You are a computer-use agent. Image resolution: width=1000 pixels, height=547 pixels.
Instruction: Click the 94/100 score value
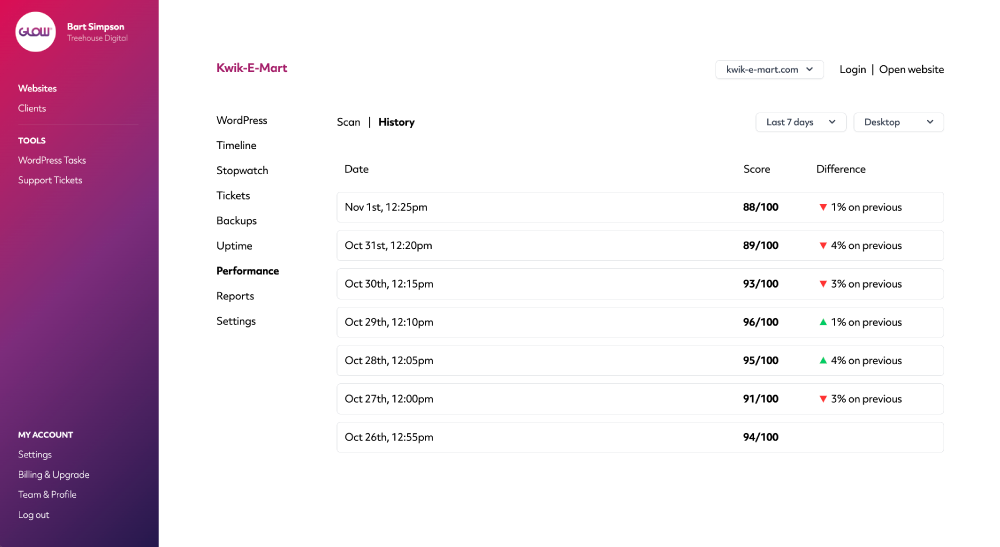point(760,437)
